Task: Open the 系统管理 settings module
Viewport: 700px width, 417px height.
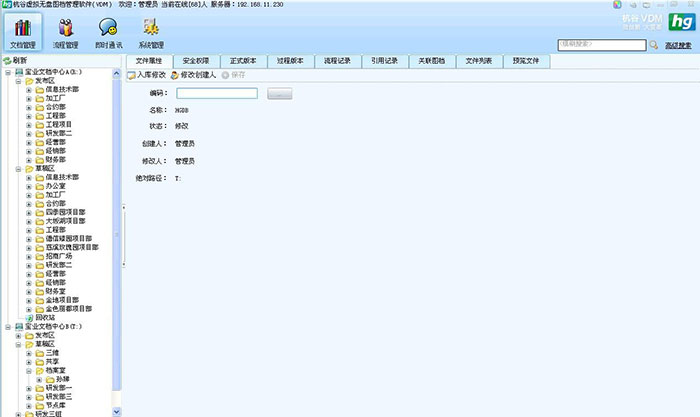Action: (151, 32)
